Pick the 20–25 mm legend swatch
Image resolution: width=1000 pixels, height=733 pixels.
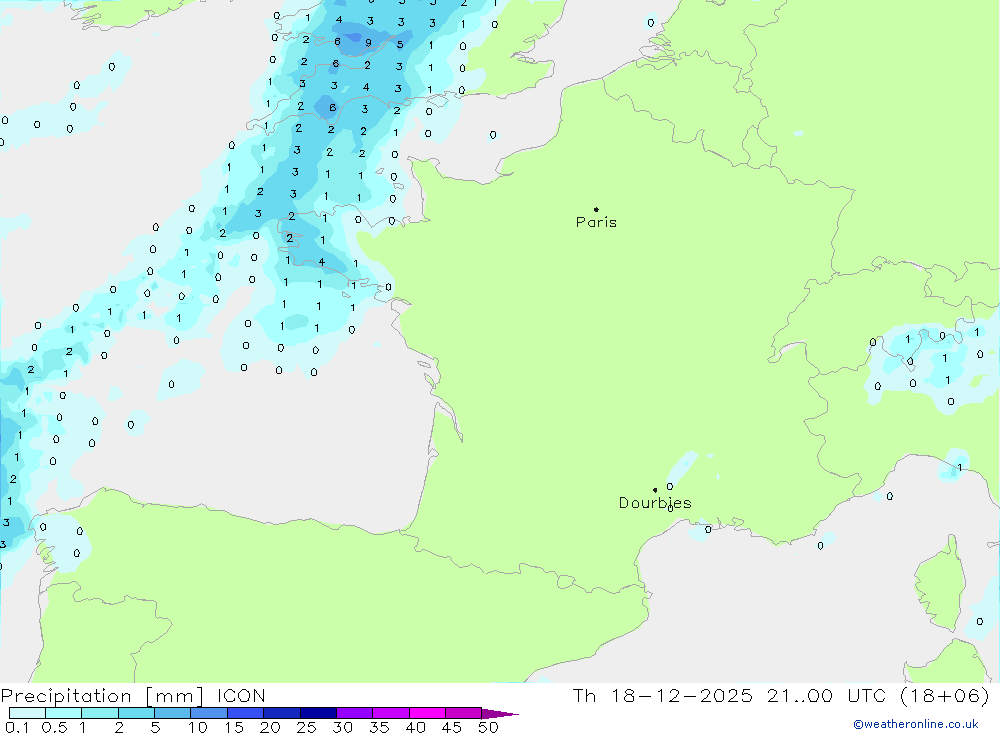281,713
